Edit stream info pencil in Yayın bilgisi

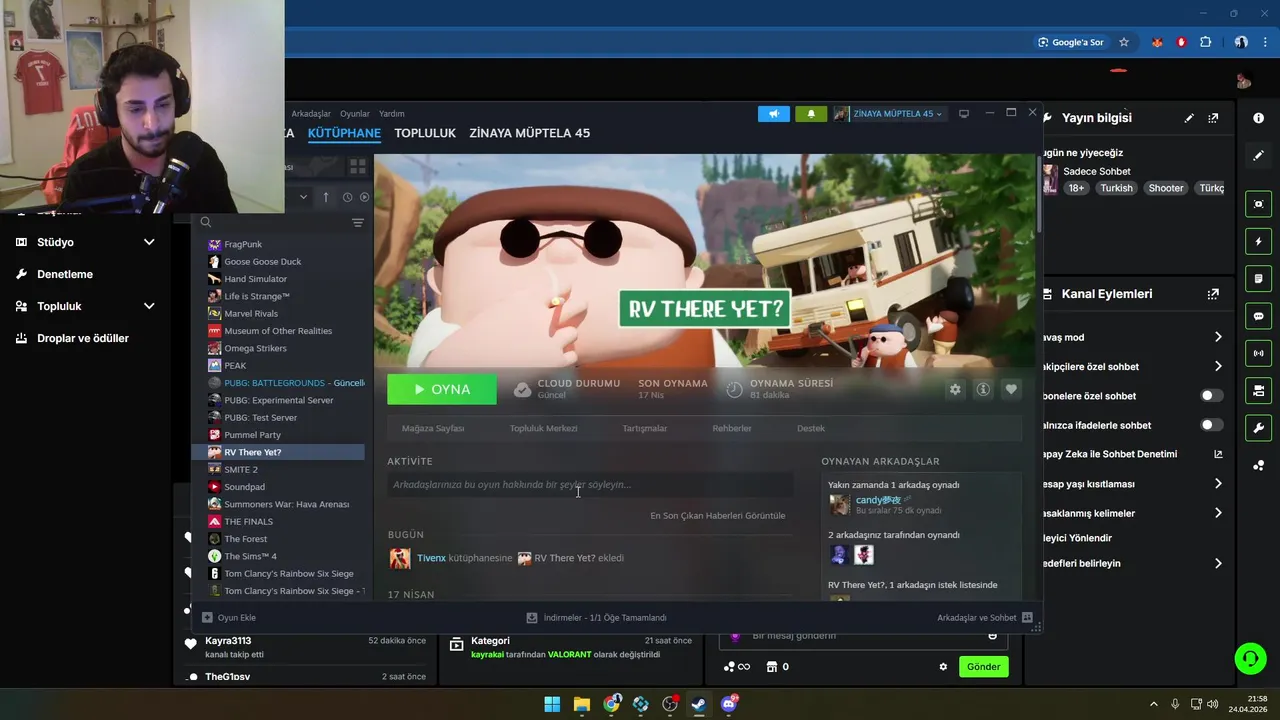(1189, 118)
